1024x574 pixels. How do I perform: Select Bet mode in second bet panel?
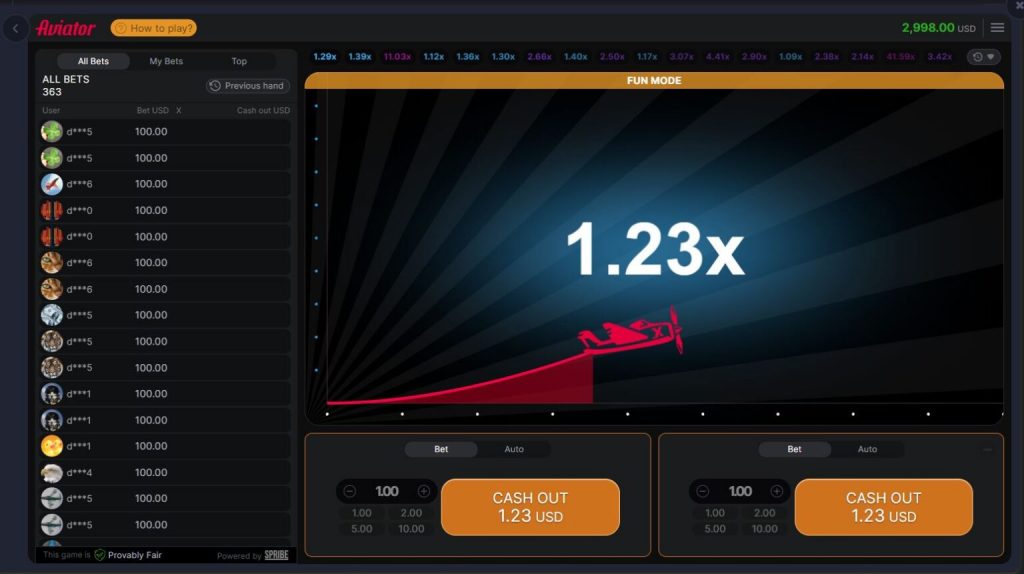(x=795, y=449)
